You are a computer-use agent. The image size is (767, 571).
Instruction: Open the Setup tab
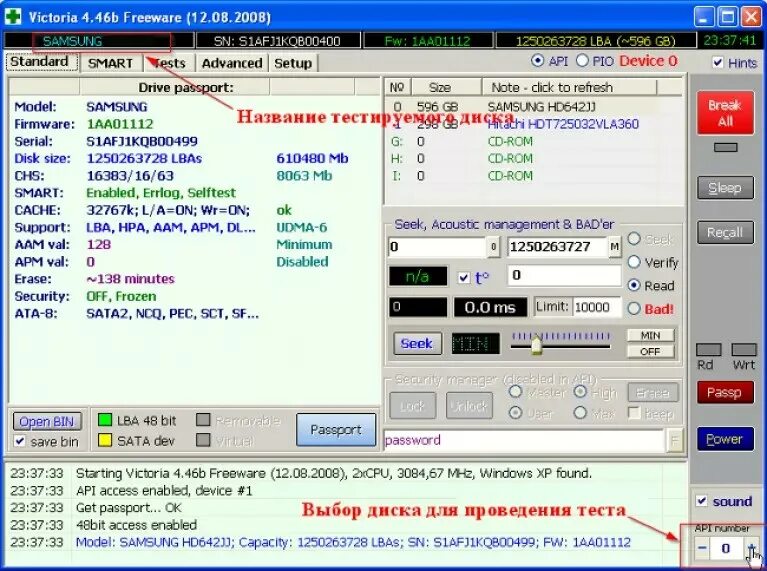(x=293, y=63)
